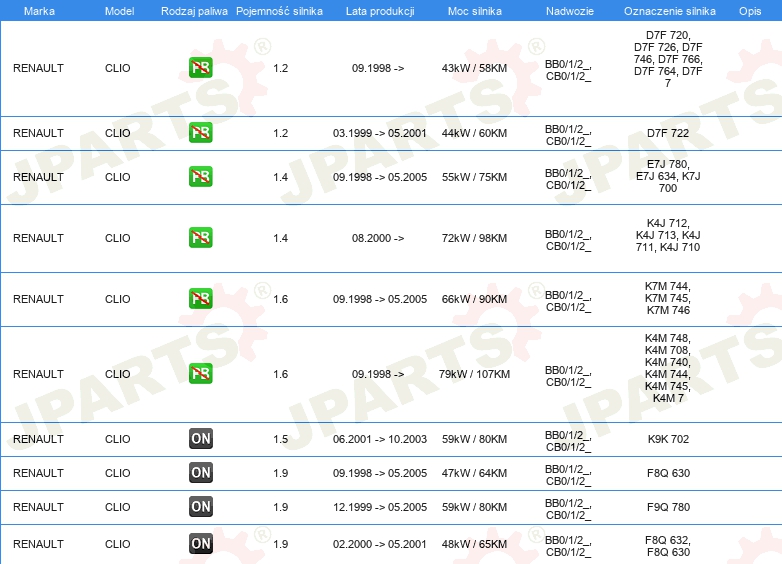
Task: Select the K9K 702 engine code cell
Action: click(x=668, y=439)
